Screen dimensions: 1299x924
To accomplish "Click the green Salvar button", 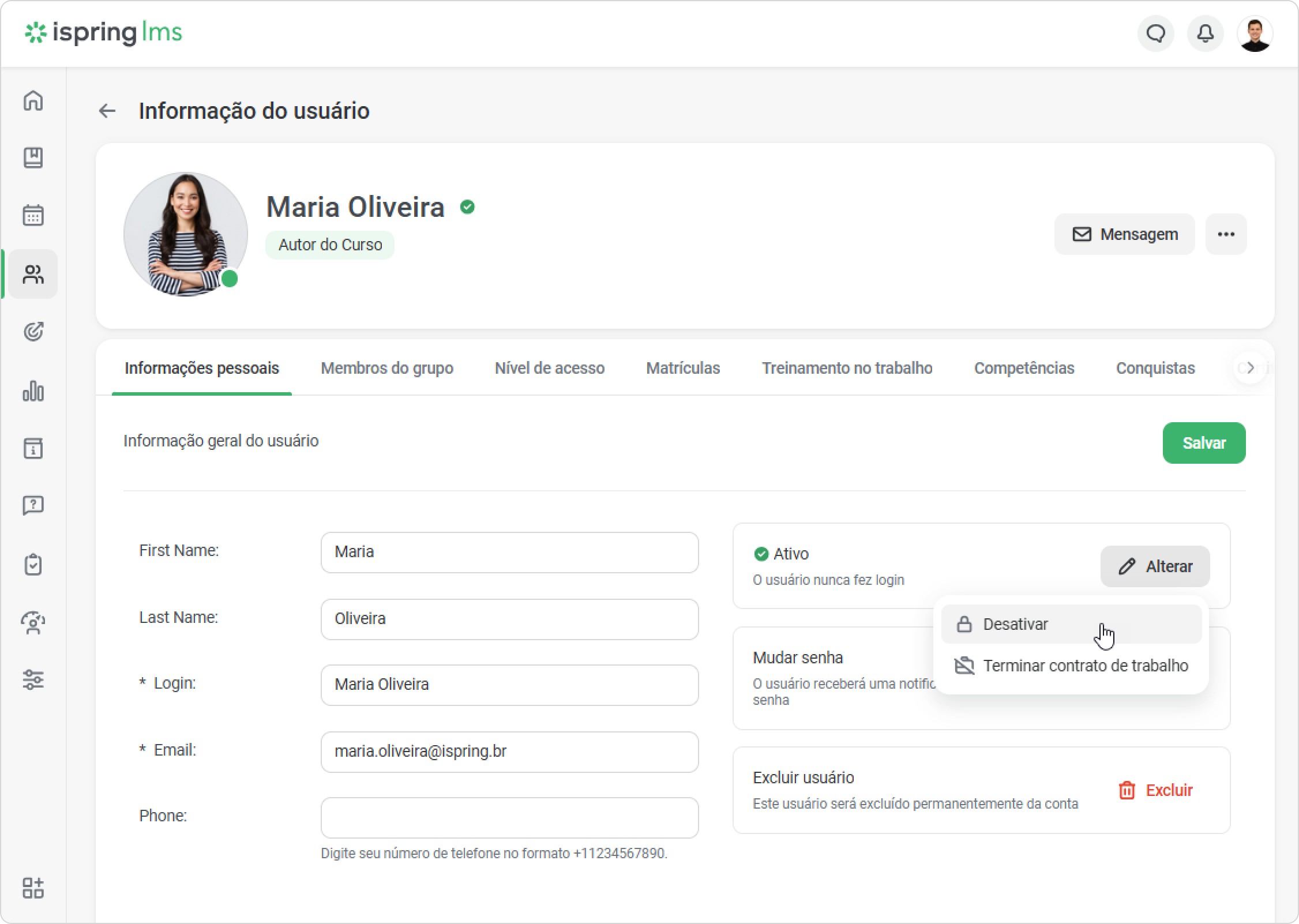I will pos(1204,443).
